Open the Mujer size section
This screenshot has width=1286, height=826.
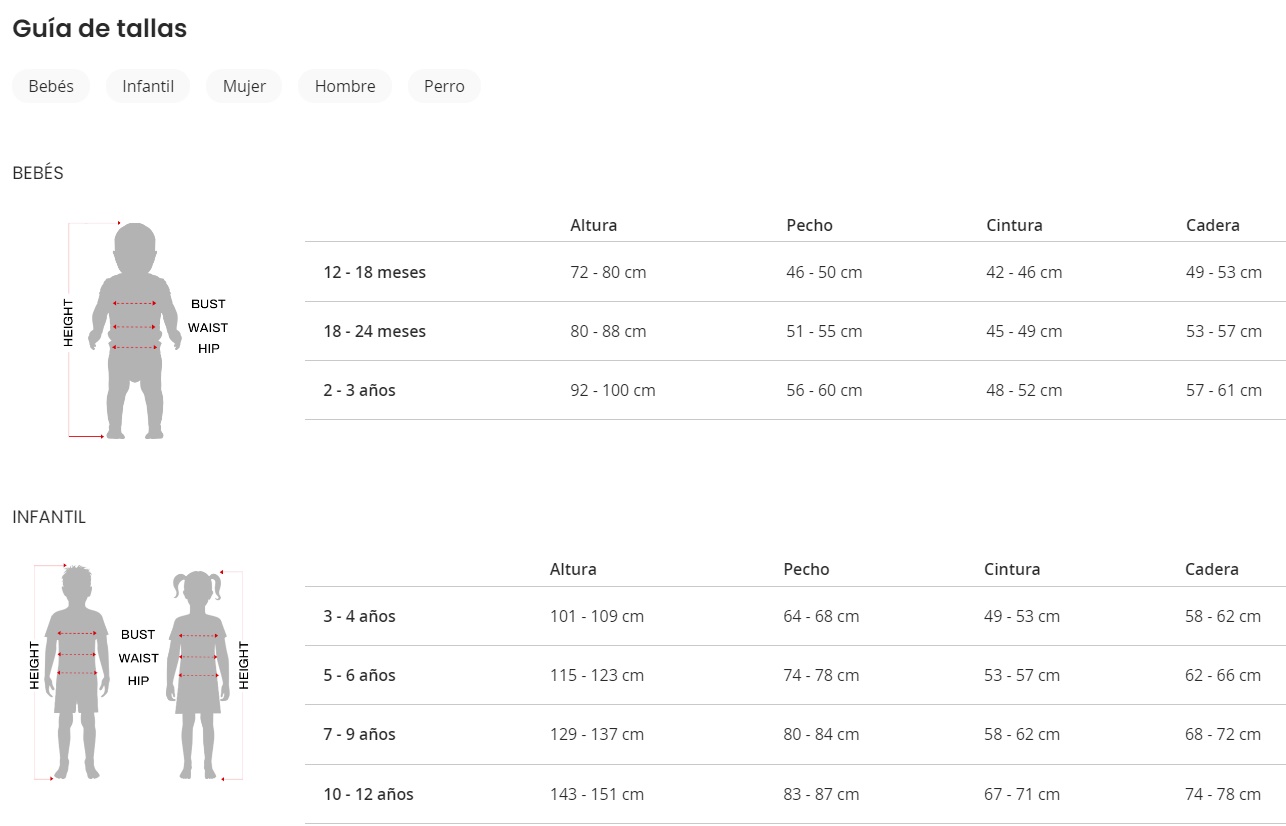(244, 86)
